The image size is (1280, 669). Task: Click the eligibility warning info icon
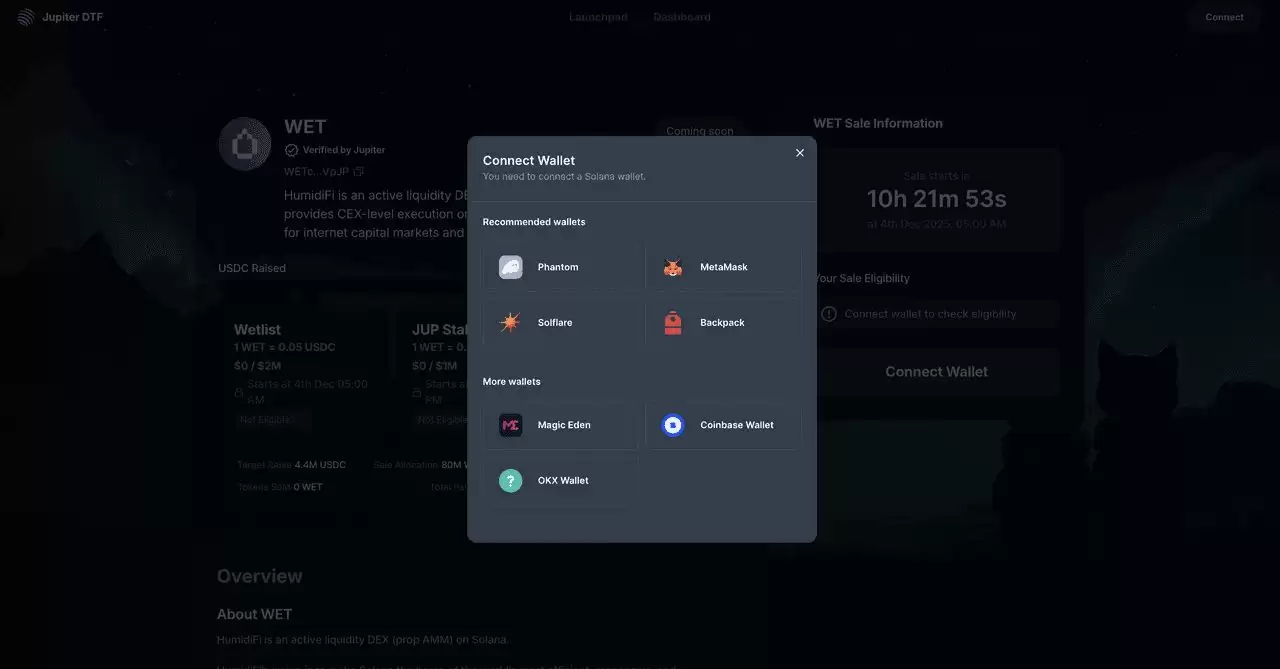coord(829,314)
